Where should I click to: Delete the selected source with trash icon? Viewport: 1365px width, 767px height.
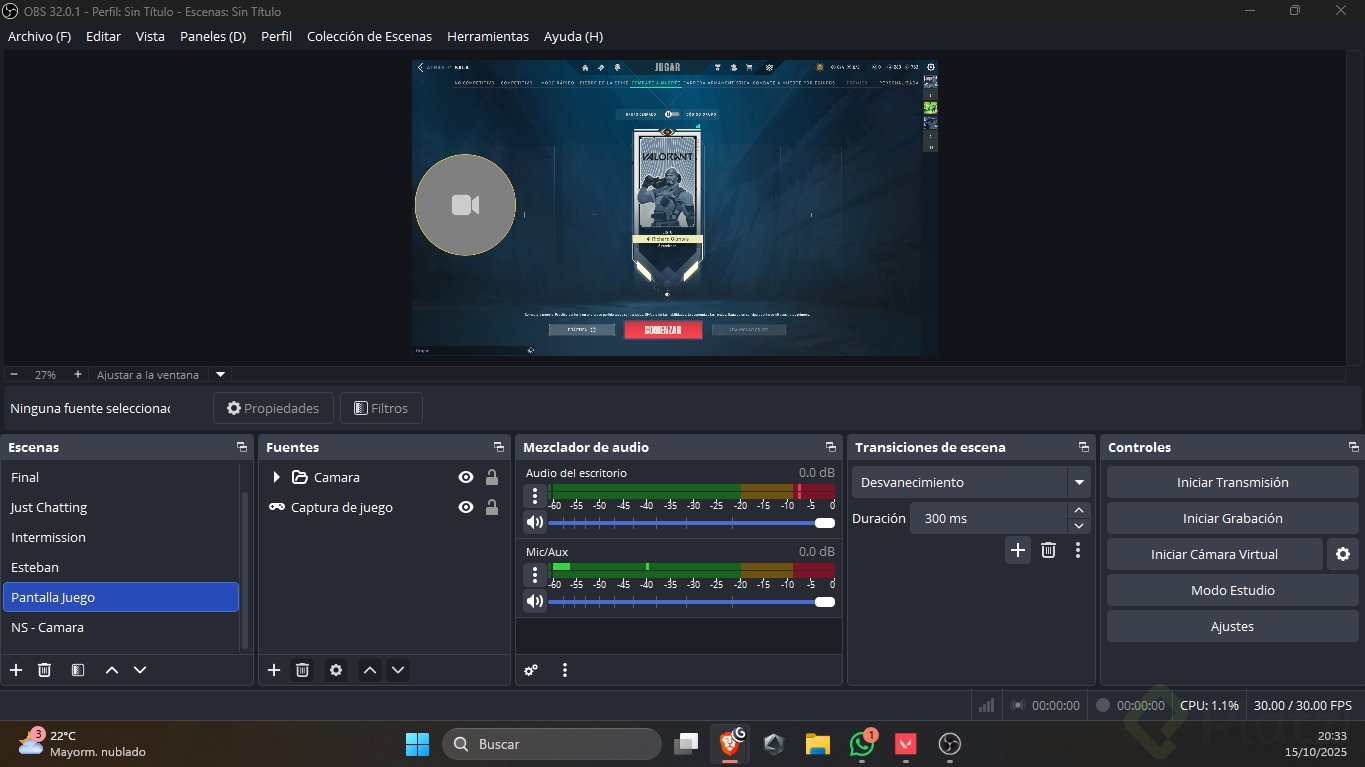click(302, 670)
